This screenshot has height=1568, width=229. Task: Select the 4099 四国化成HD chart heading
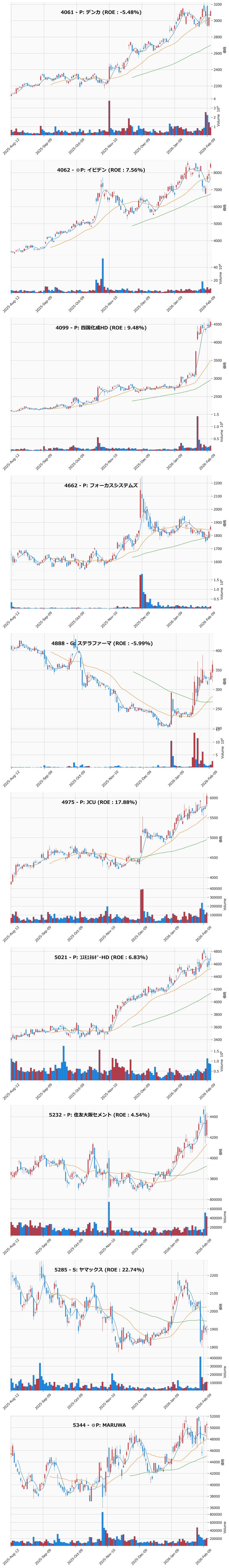(101, 328)
